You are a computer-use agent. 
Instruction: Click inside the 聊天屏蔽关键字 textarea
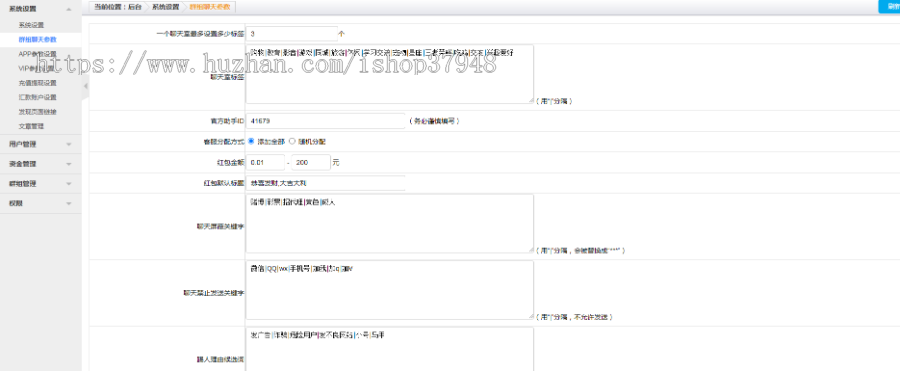click(x=389, y=223)
